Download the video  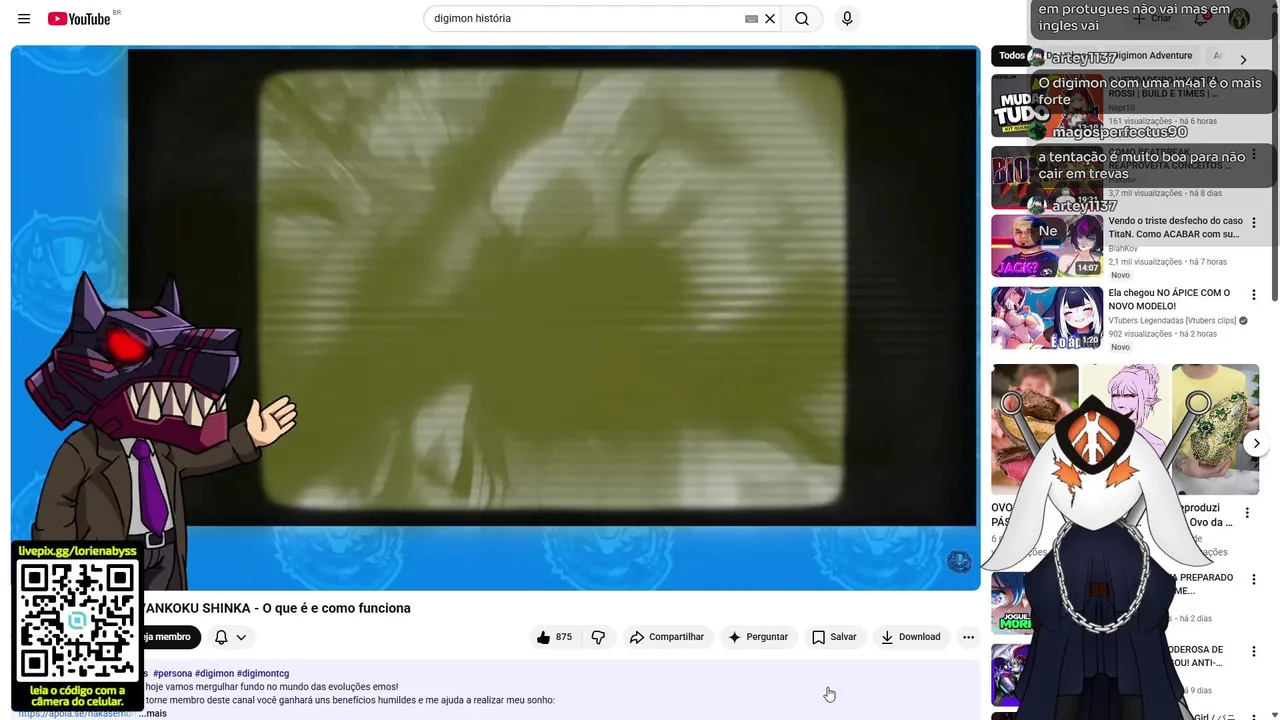910,637
